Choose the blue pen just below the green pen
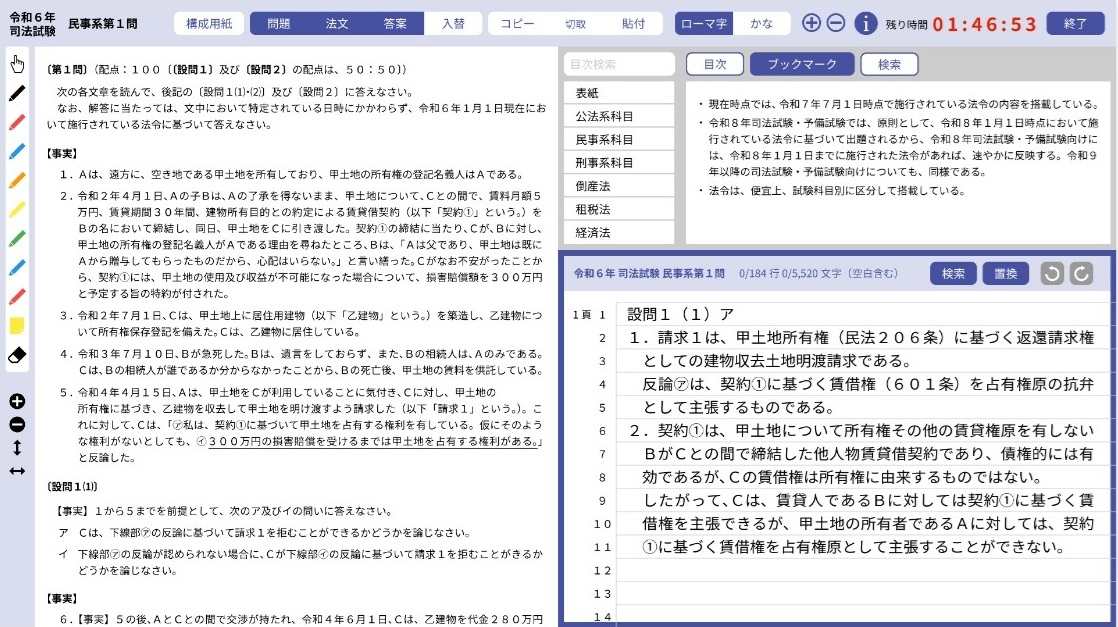This screenshot has width=1118, height=627. (x=17, y=267)
